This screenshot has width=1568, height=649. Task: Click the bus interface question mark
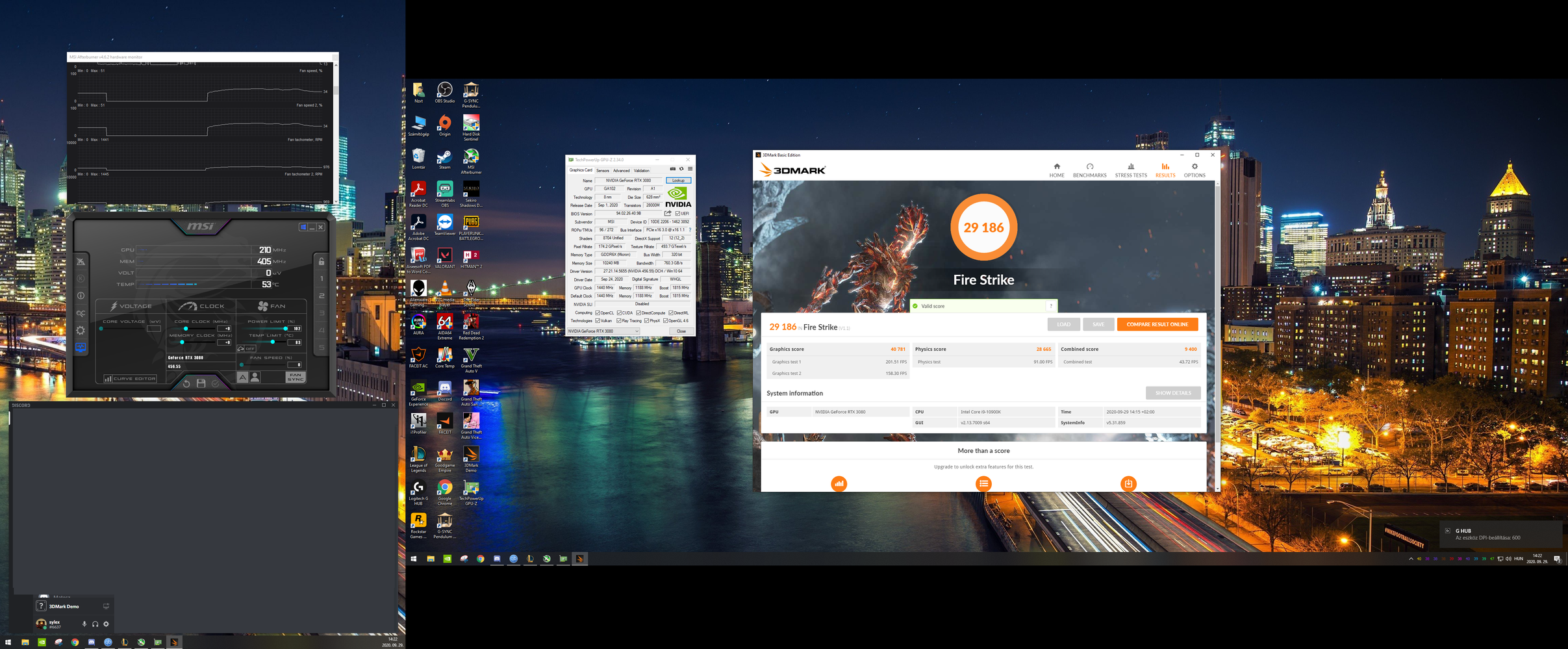[x=690, y=230]
